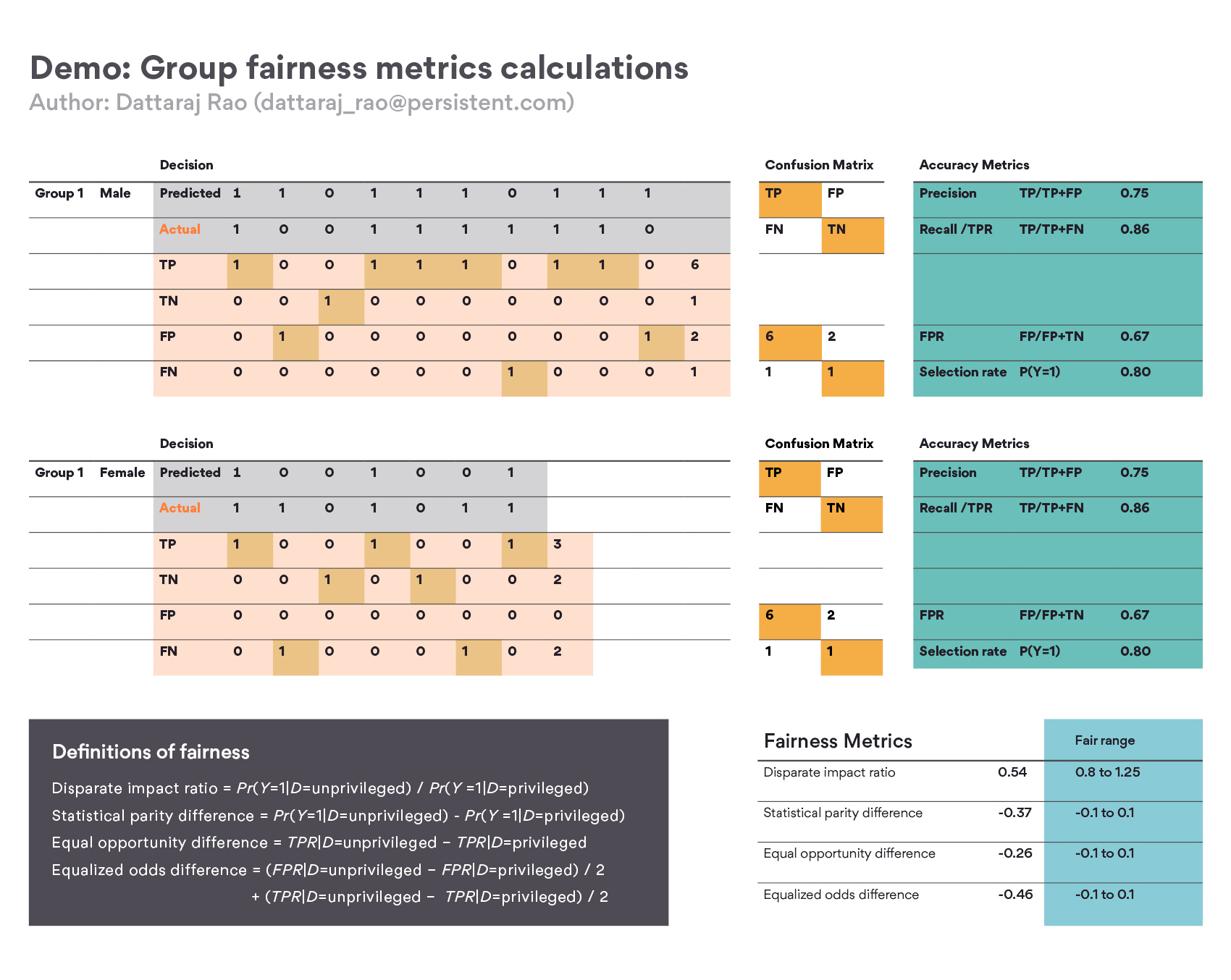The width and height of the screenshot is (1231, 980).
Task: Select the orange TP cell in Male confusion matrix
Action: pos(790,200)
